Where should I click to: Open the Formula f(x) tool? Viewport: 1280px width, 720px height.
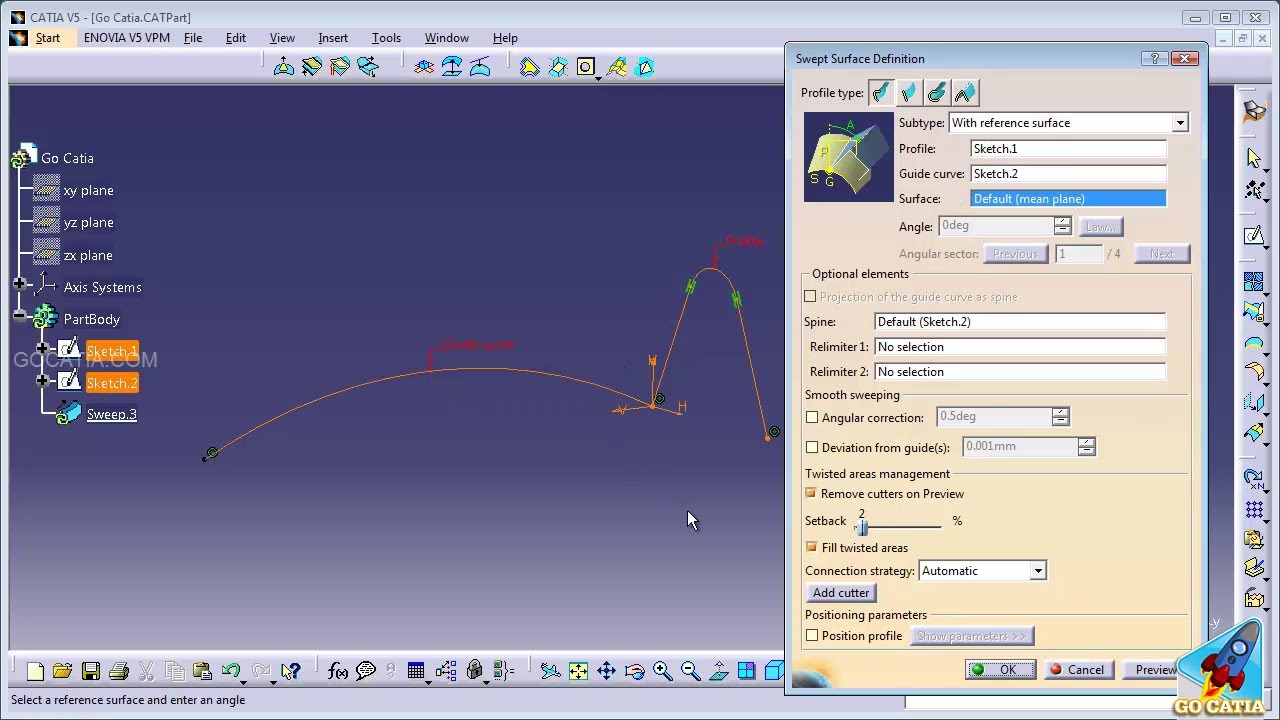pyautogui.click(x=338, y=671)
